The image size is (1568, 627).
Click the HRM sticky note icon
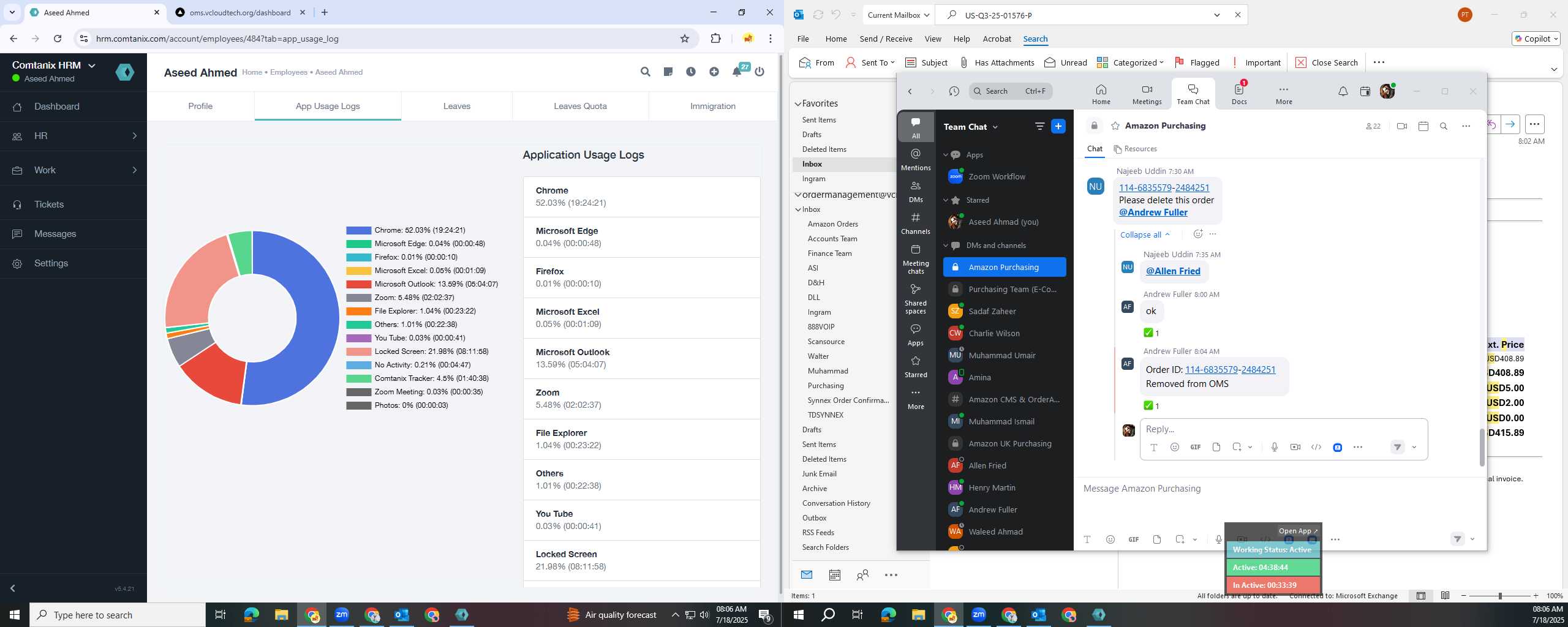tap(668, 72)
